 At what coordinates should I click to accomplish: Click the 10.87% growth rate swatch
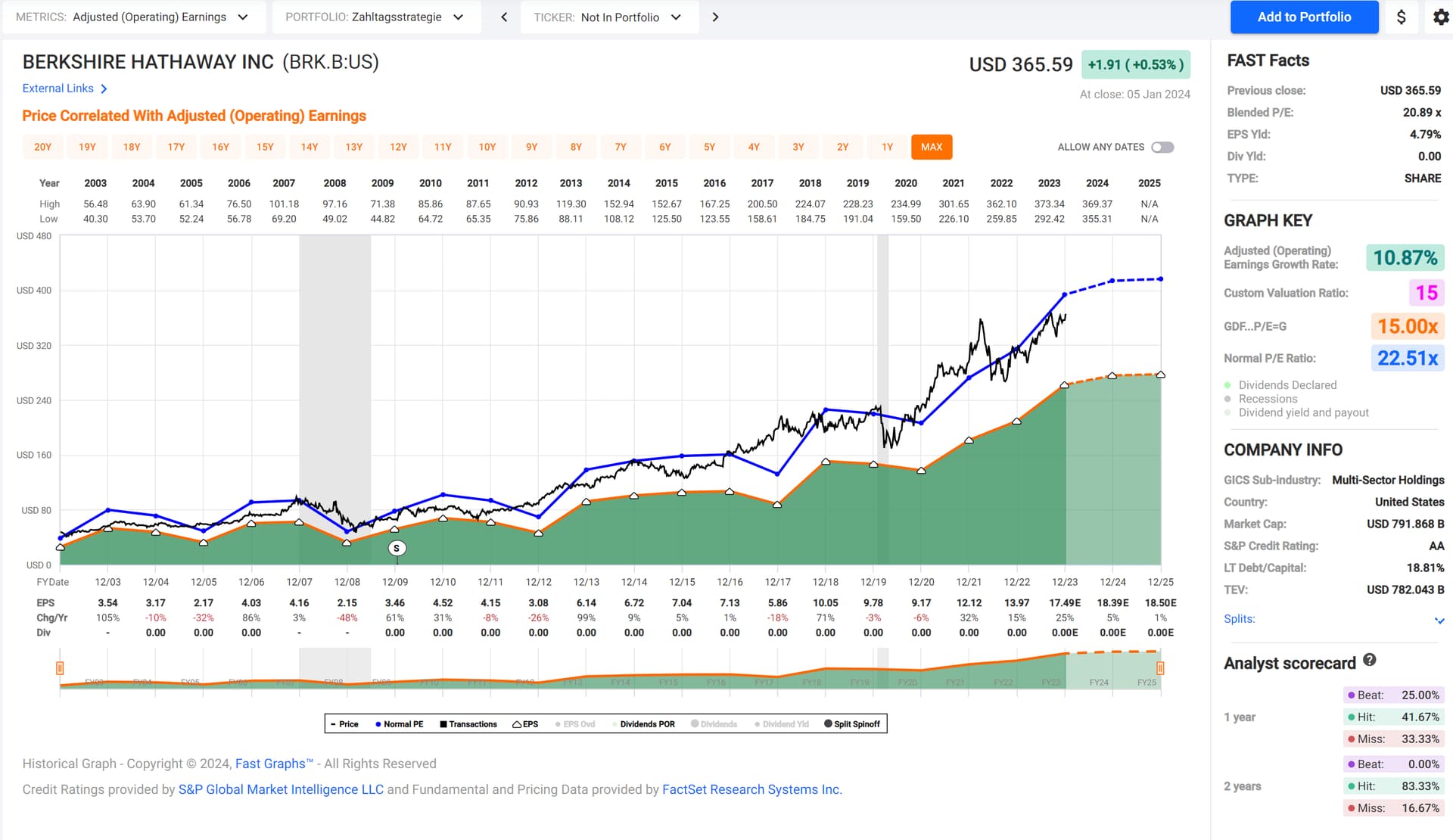[1405, 258]
